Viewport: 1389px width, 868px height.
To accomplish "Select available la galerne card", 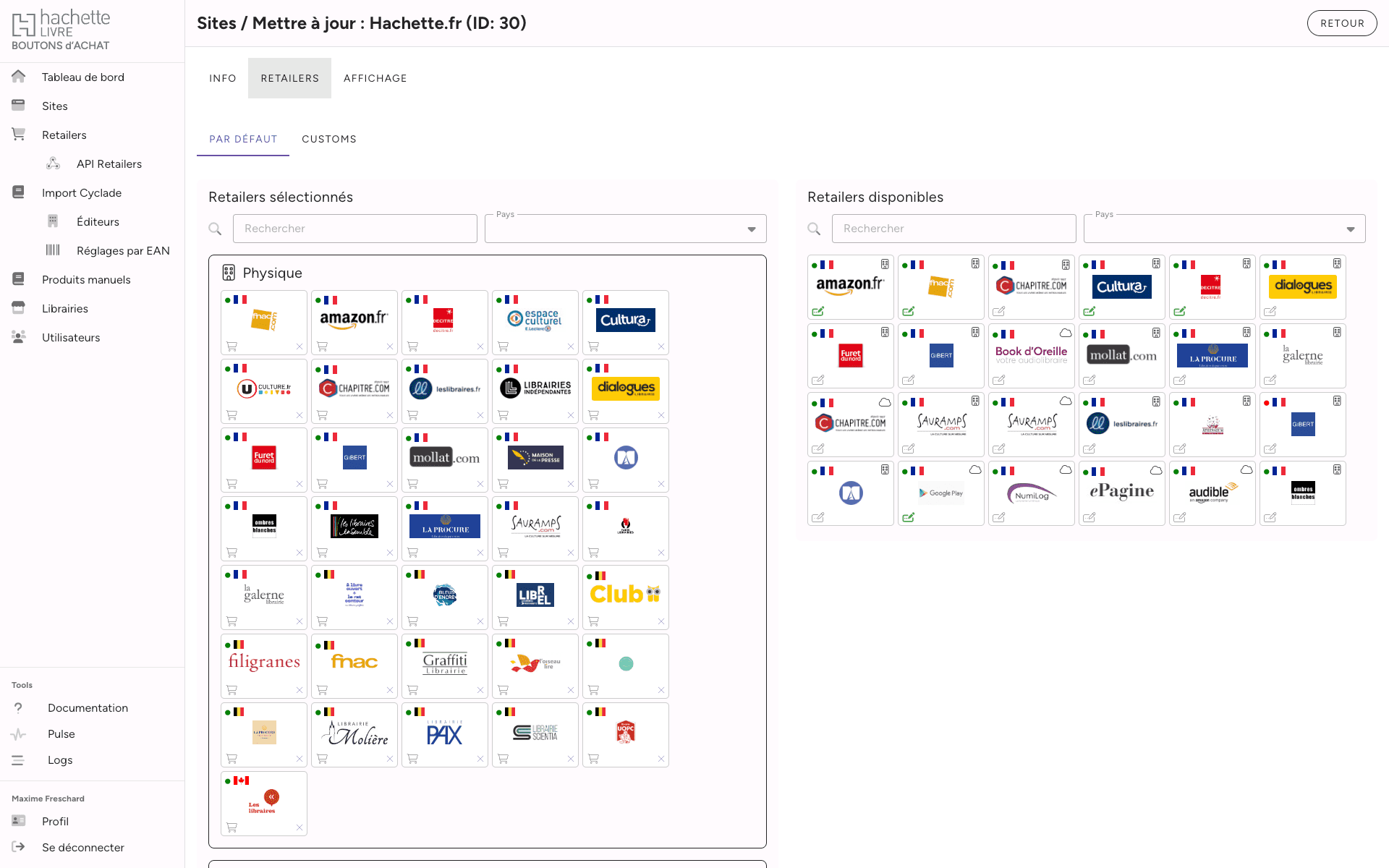I will tap(1303, 355).
